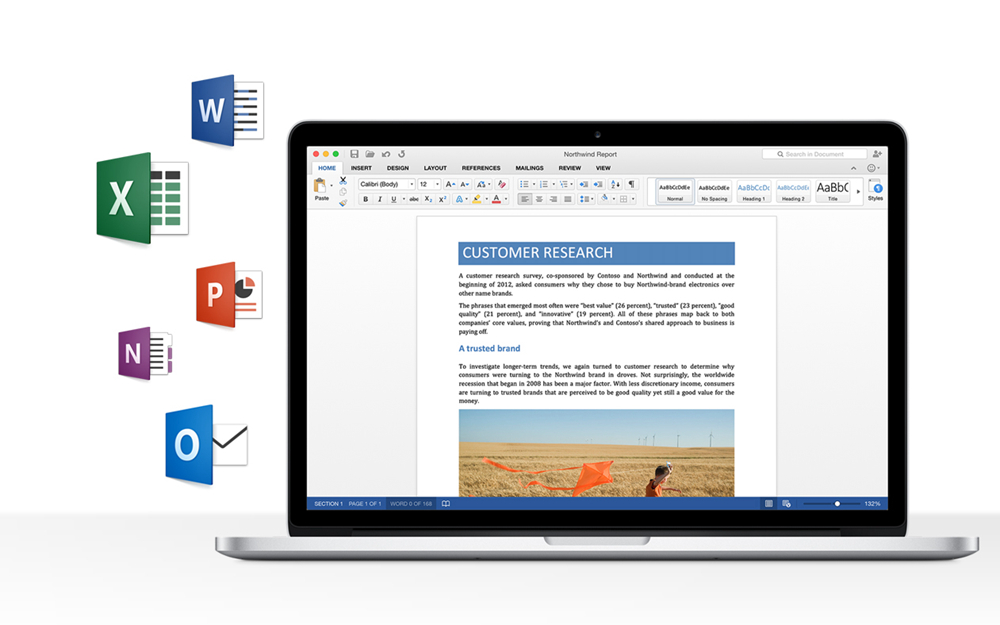This screenshot has height=625, width=1000.
Task: Cut selection with the scissors icon
Action: [x=342, y=181]
